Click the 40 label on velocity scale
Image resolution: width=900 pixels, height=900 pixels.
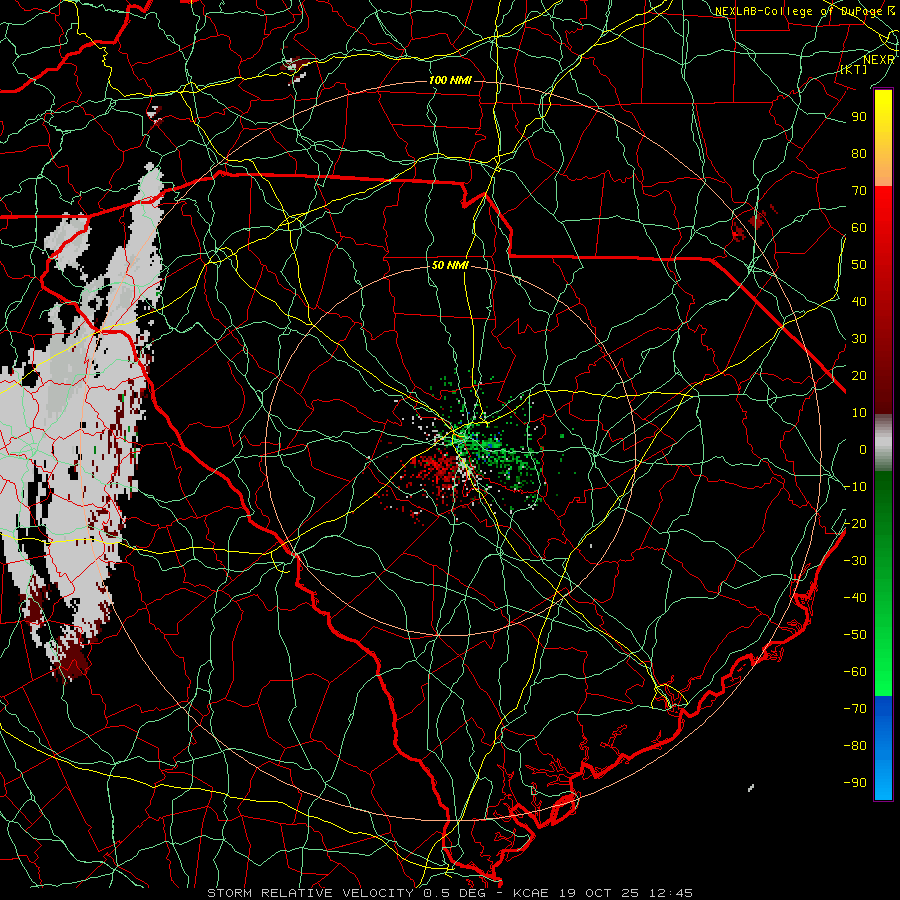[x=859, y=301]
